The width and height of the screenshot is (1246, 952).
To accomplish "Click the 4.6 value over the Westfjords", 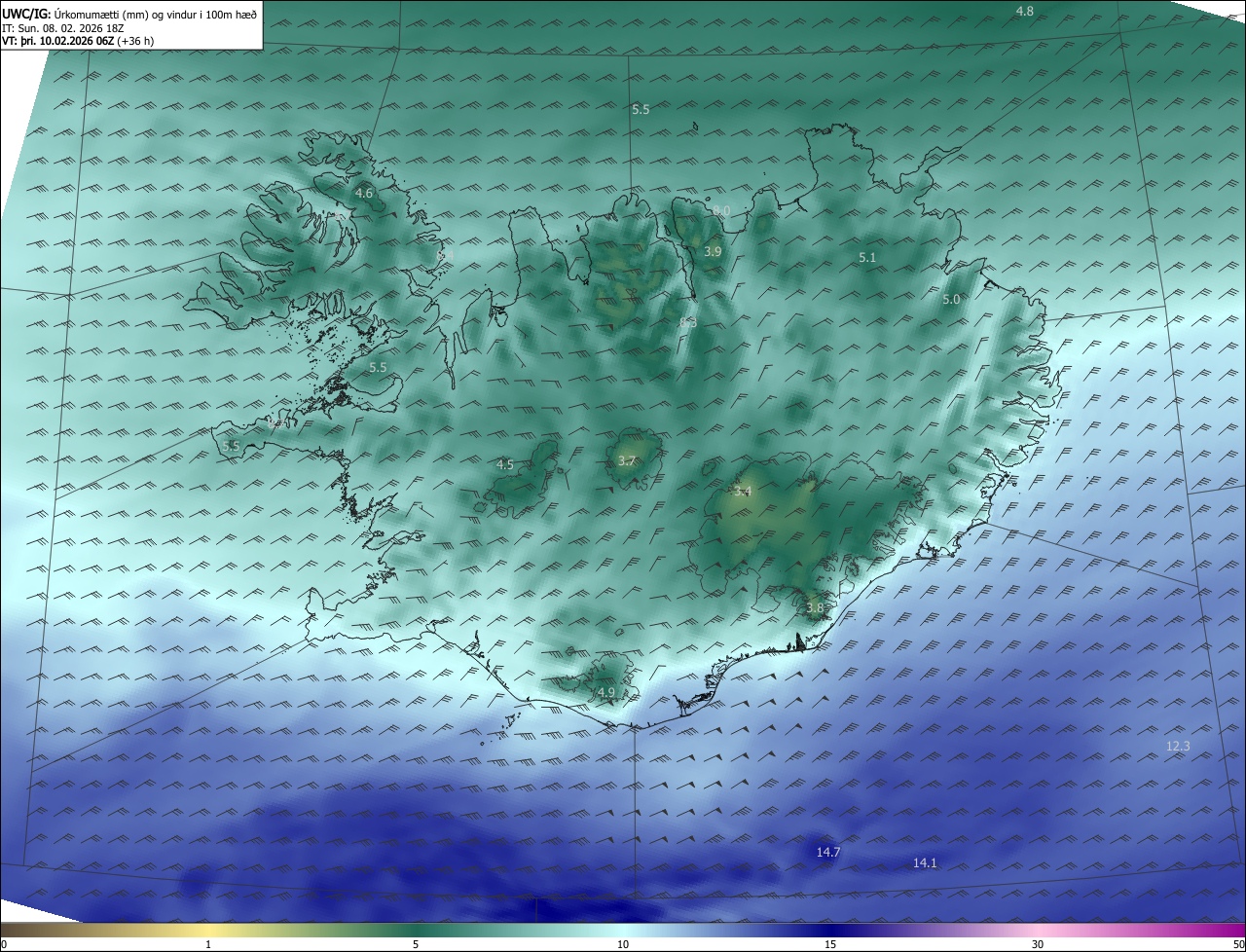I will click(364, 194).
